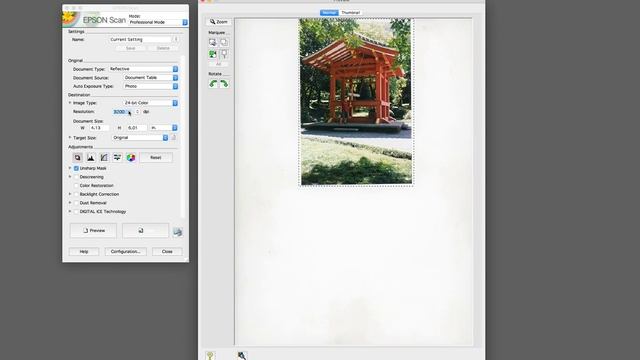The height and width of the screenshot is (360, 640).
Task: Click the Current Setting name field
Action: 140,40
